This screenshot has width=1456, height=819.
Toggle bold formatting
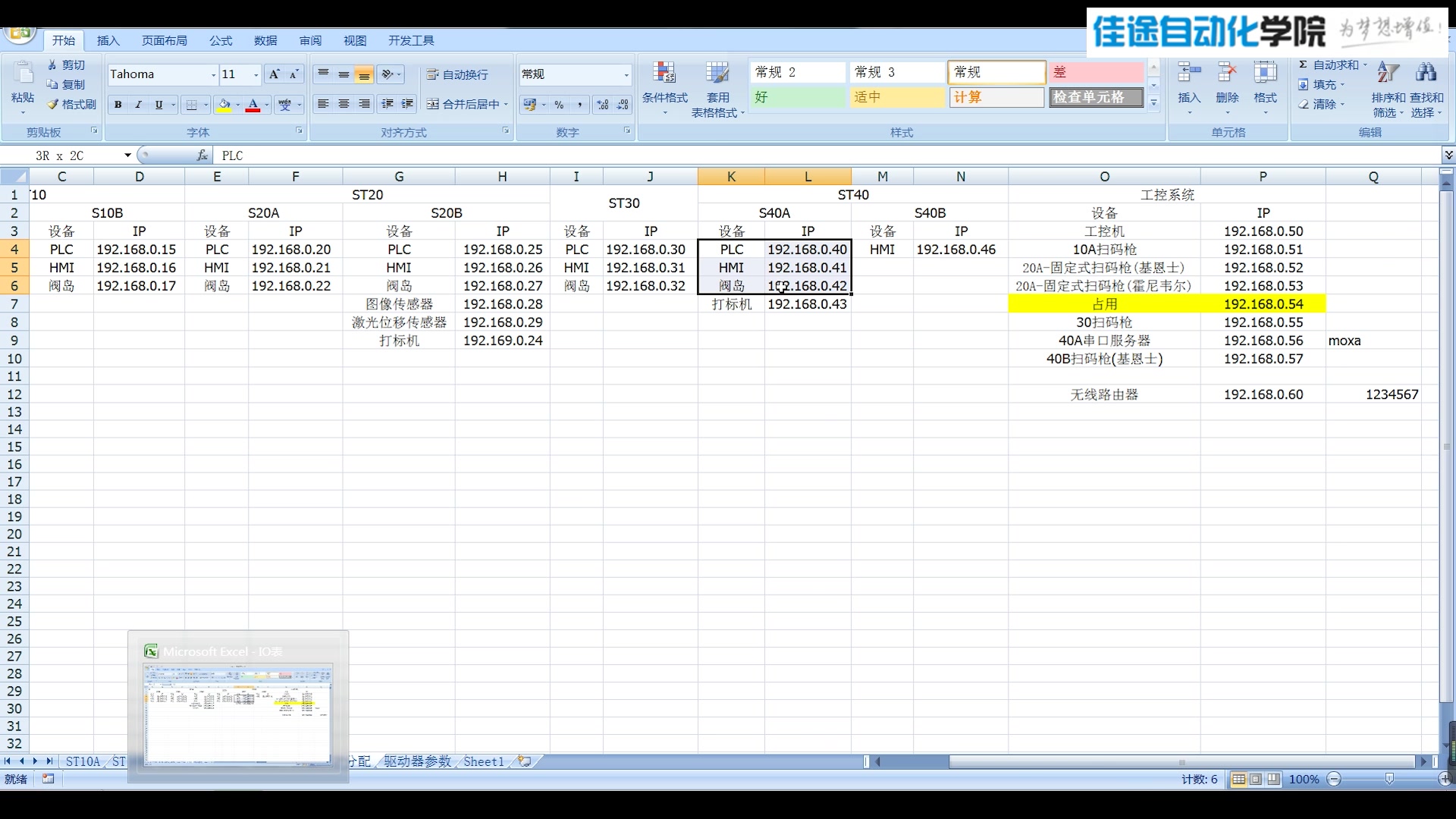[118, 105]
